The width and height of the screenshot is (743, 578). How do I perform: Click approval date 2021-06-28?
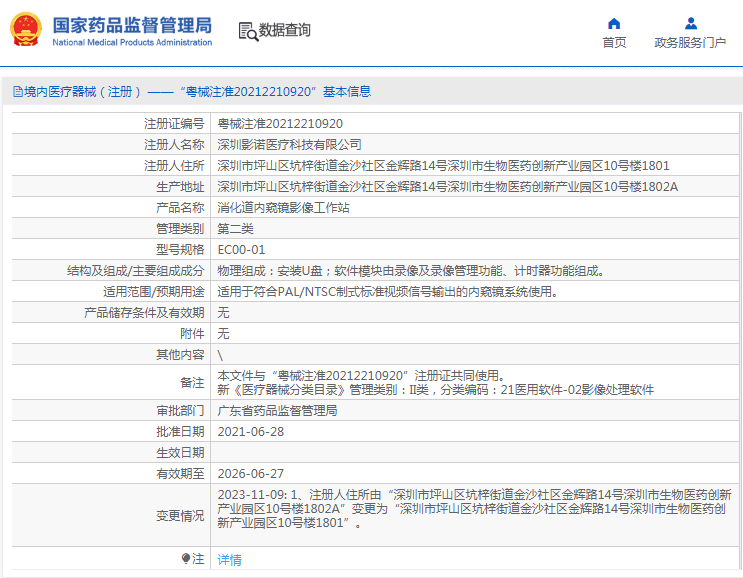point(251,432)
